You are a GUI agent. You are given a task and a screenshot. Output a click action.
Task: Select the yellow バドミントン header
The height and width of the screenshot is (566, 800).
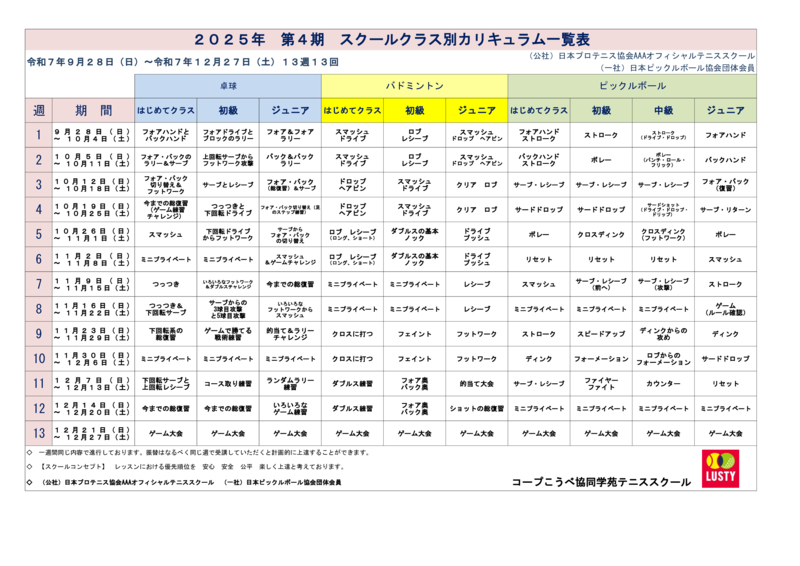[x=414, y=86]
